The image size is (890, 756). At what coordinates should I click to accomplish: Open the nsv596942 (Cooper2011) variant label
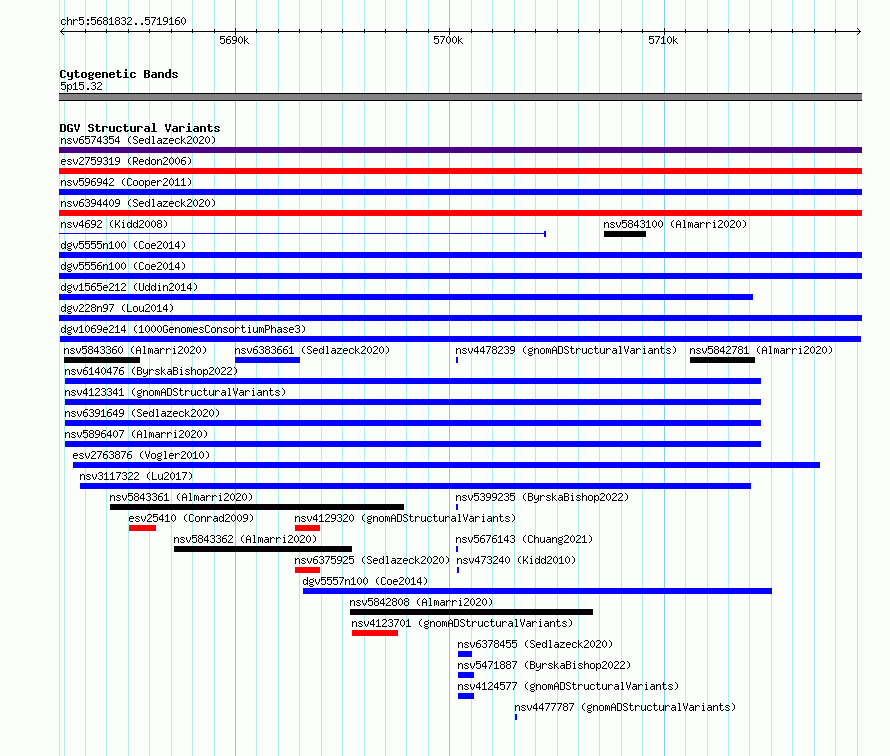point(126,182)
